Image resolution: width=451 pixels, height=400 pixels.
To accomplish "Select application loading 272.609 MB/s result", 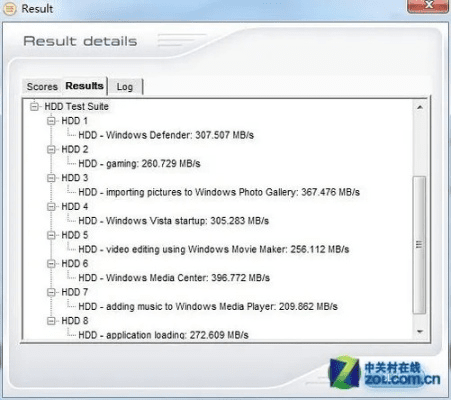I will (163, 335).
